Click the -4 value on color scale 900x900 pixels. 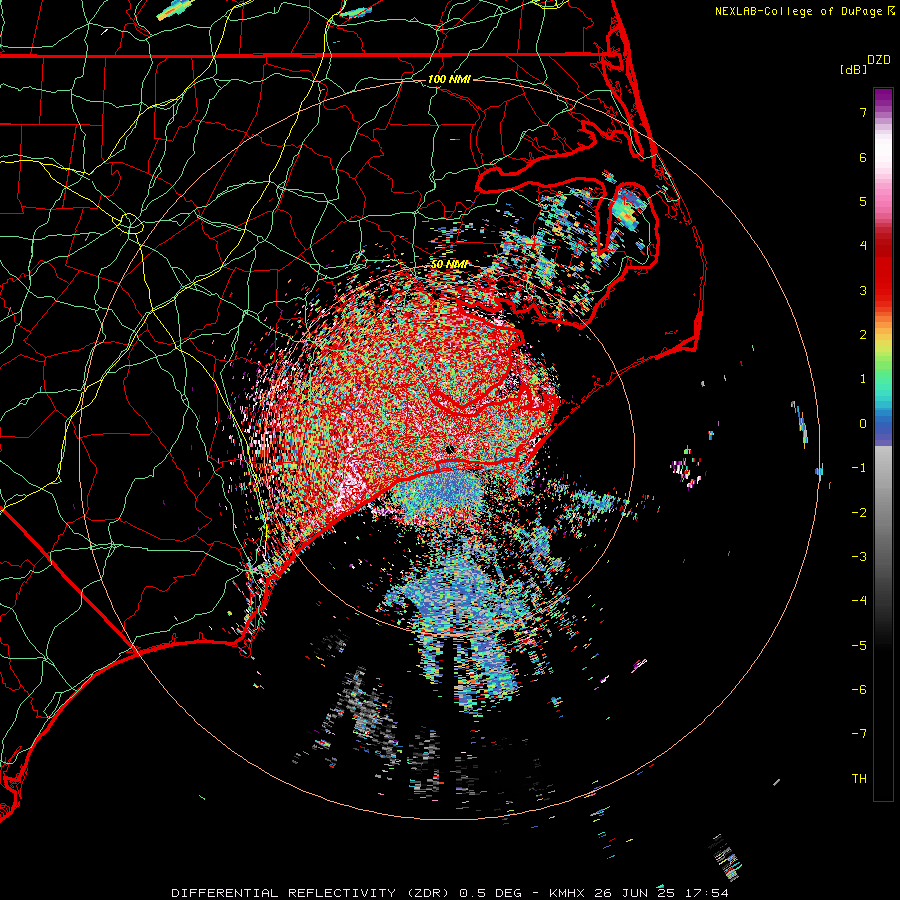[859, 601]
